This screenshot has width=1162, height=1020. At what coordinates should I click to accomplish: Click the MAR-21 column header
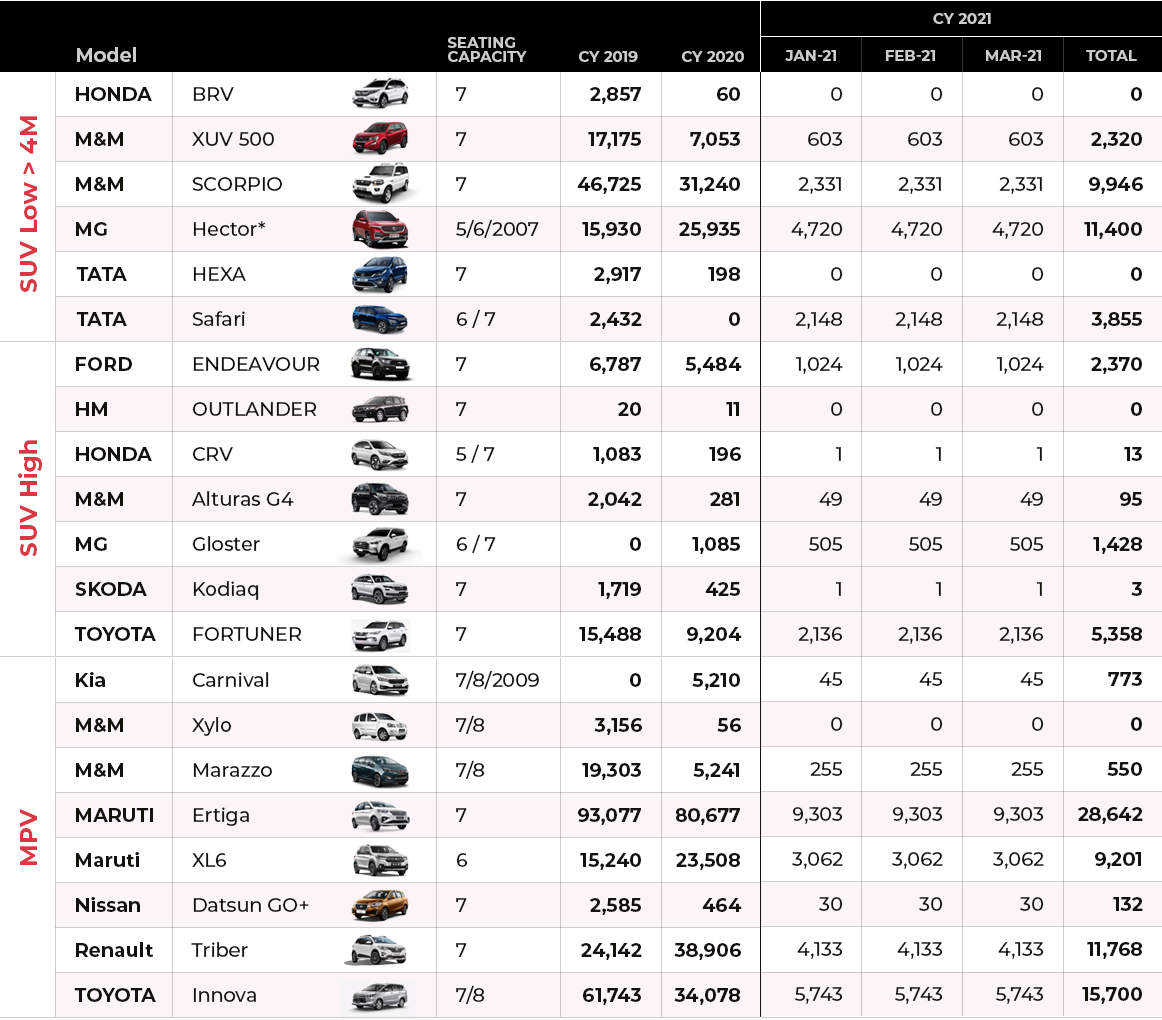(x=1012, y=56)
